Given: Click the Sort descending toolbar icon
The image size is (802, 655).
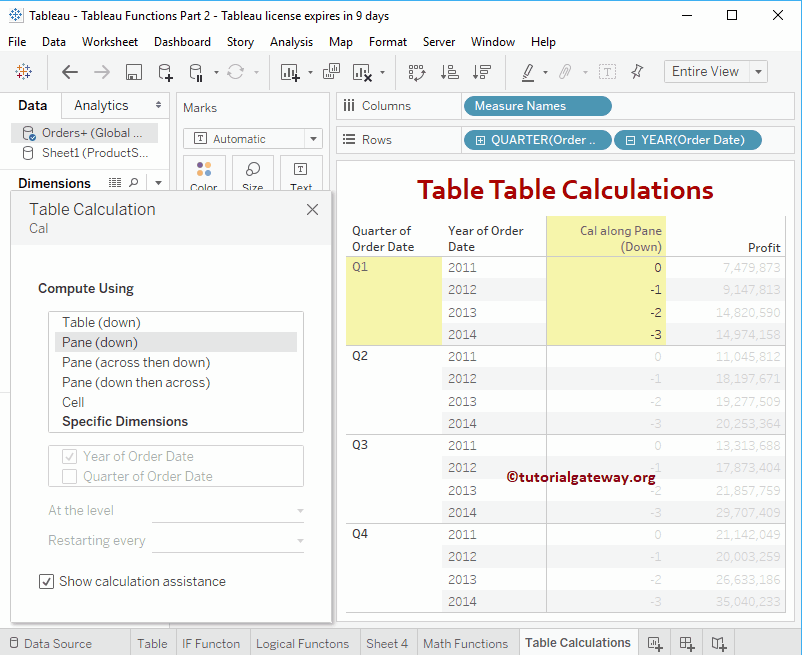Looking at the screenshot, I should (x=482, y=72).
